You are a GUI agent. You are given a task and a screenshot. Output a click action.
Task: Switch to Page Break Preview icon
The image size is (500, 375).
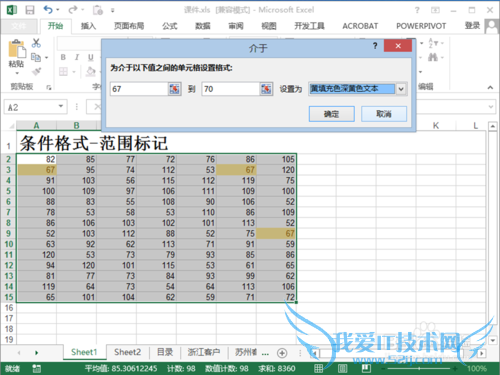point(366,368)
